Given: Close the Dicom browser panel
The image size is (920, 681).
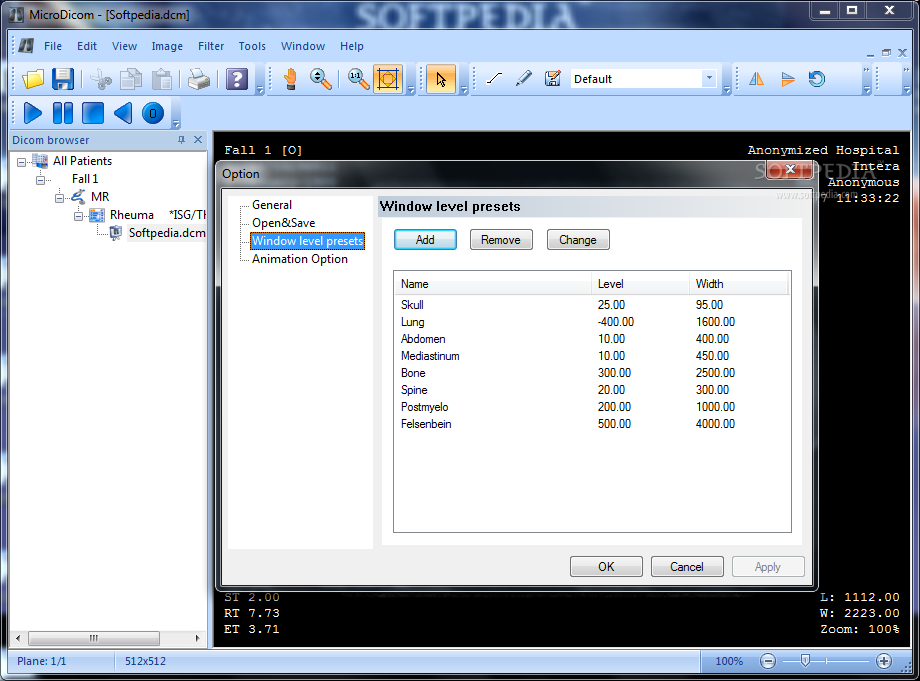Looking at the screenshot, I should [198, 140].
